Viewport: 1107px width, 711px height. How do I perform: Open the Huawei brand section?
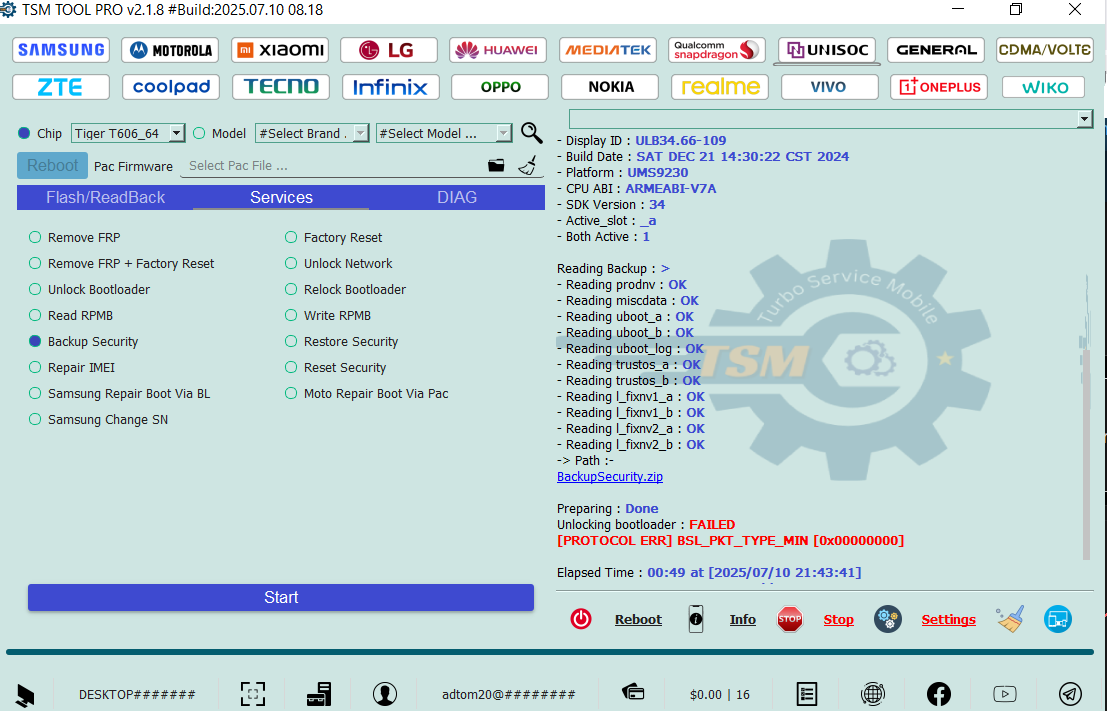498,50
